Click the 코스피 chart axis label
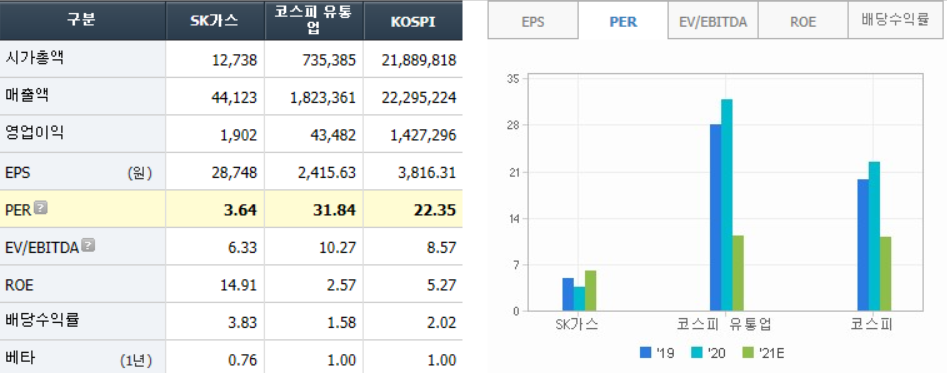 click(x=872, y=325)
